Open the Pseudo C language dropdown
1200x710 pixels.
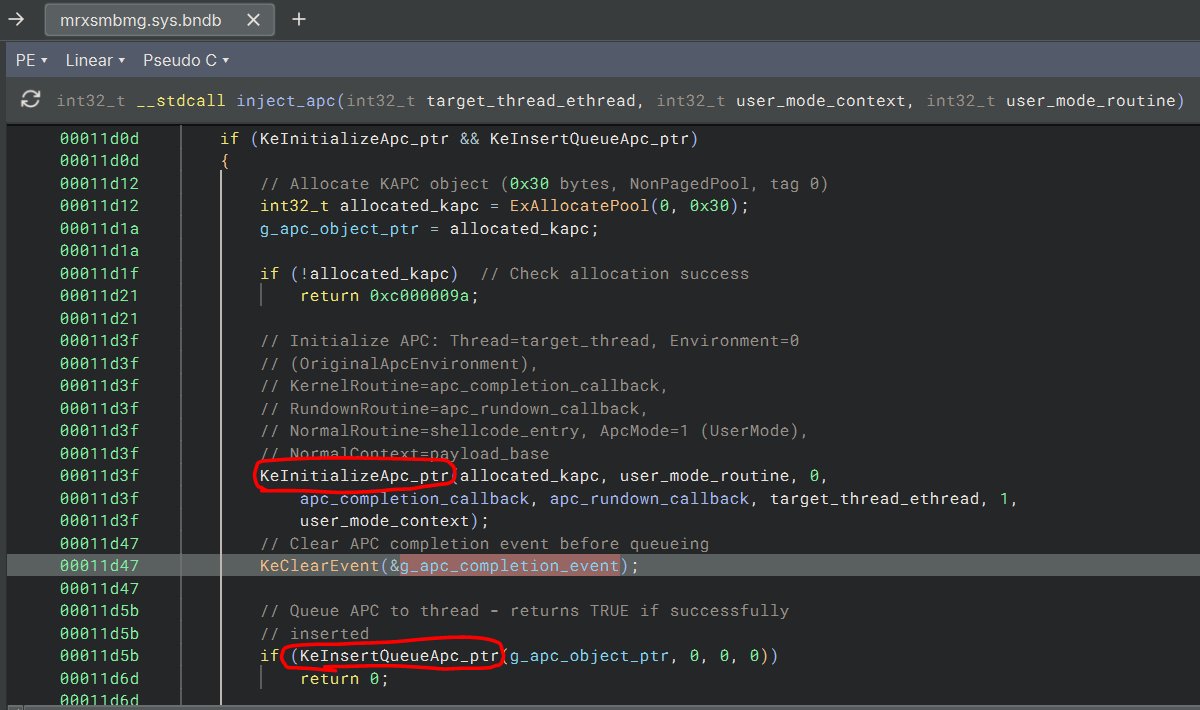tap(186, 60)
